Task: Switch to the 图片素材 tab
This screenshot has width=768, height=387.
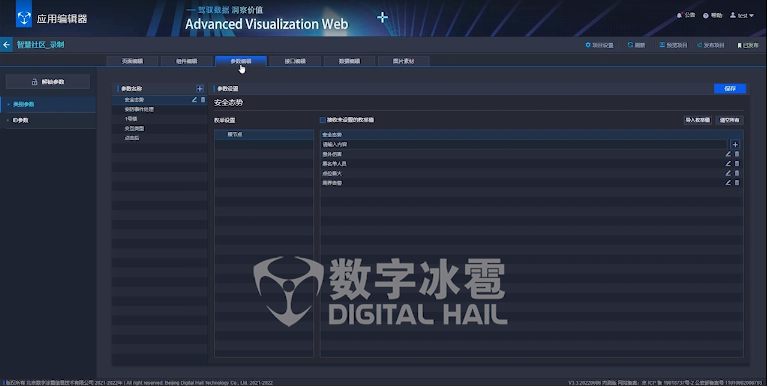Action: (404, 61)
